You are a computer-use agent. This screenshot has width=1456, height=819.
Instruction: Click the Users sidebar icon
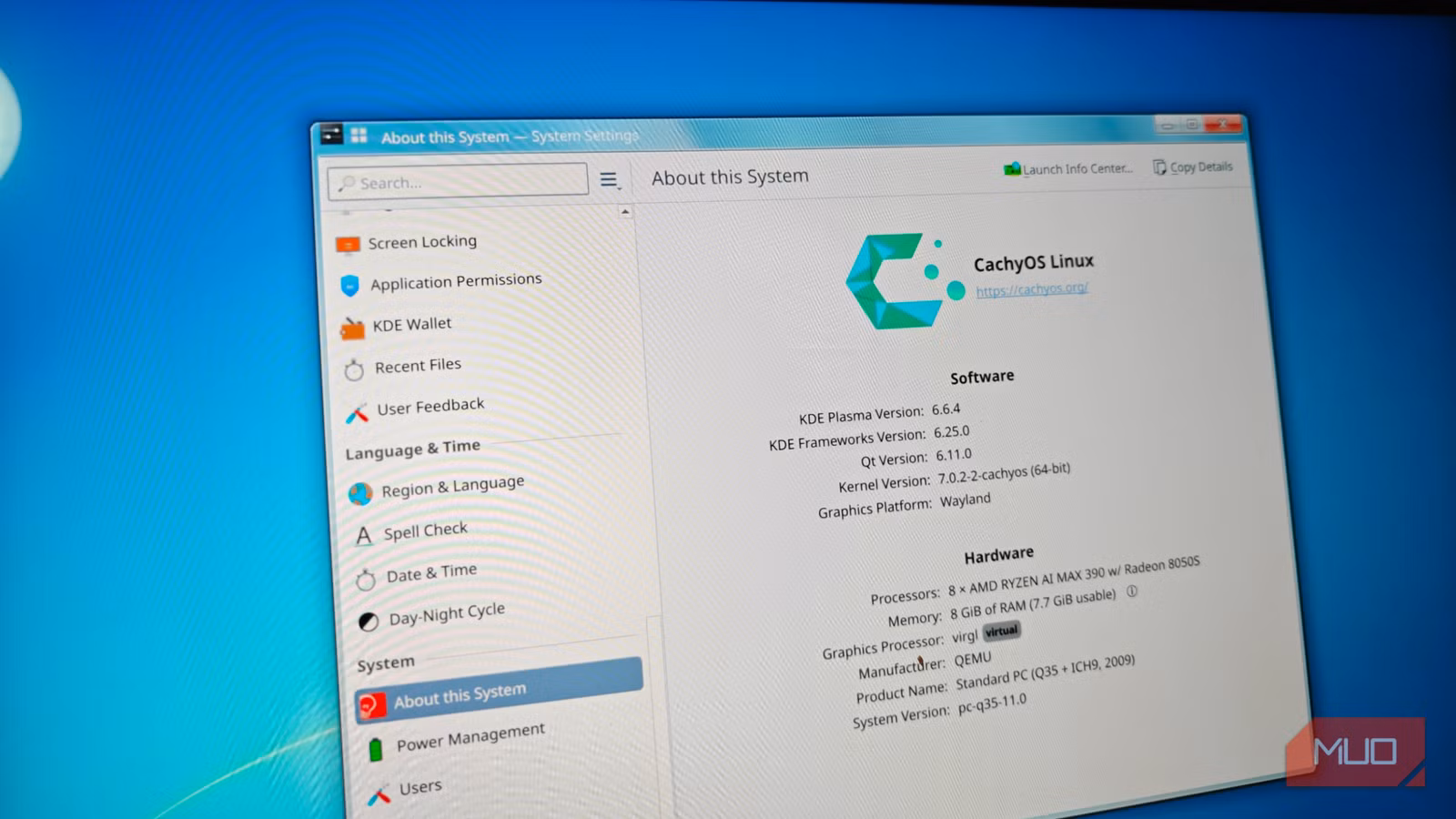pos(379,794)
